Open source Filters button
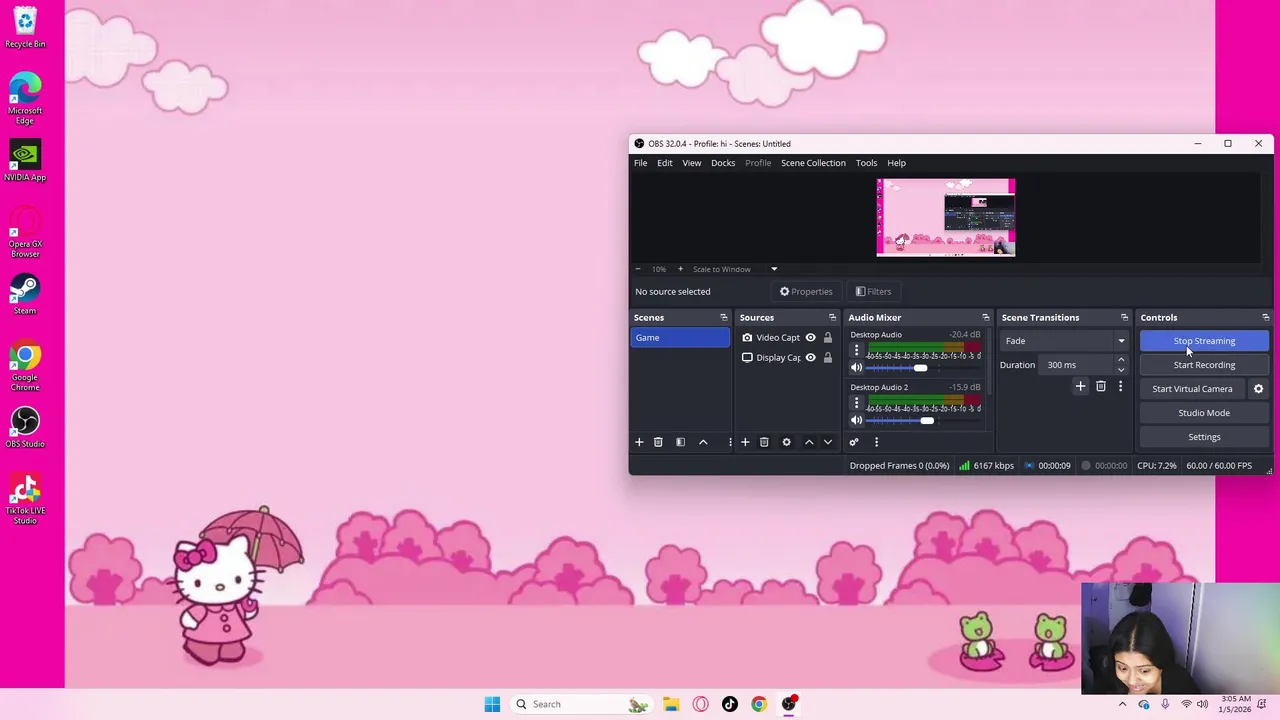This screenshot has width=1280, height=720. (x=873, y=292)
